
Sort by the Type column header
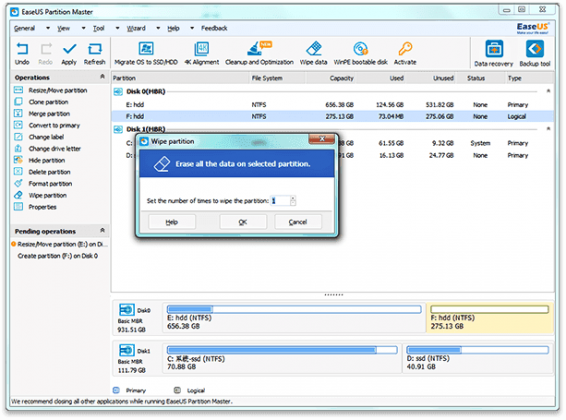[x=529, y=78]
